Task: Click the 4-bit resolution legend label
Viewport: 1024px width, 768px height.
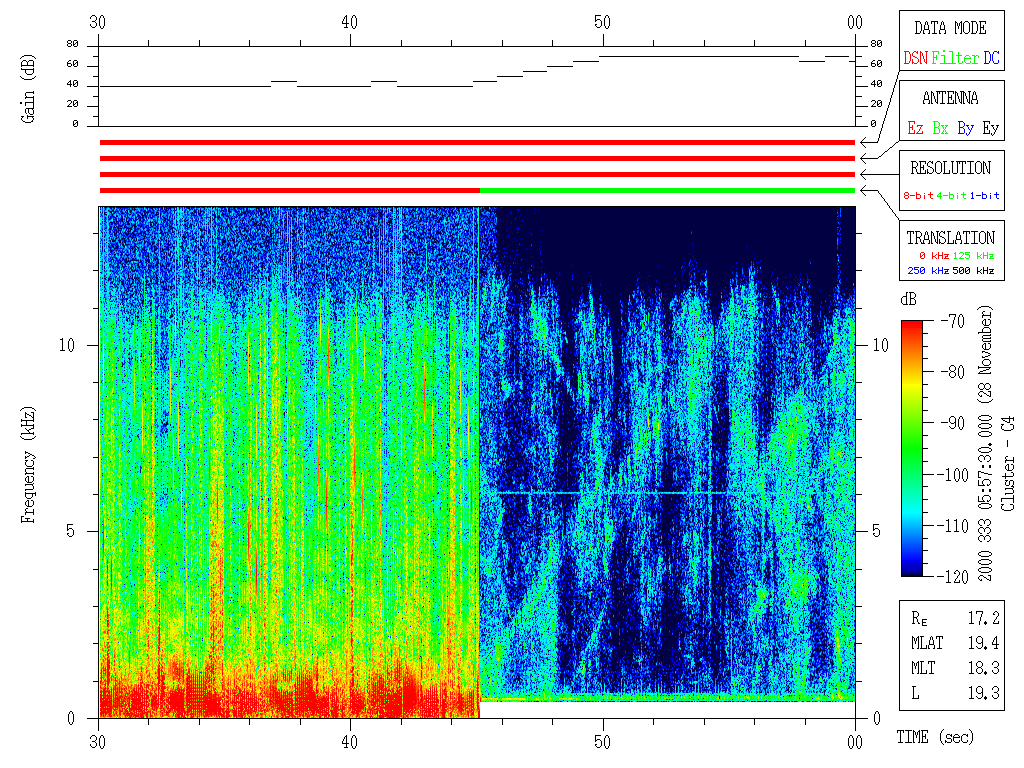Action: click(952, 196)
